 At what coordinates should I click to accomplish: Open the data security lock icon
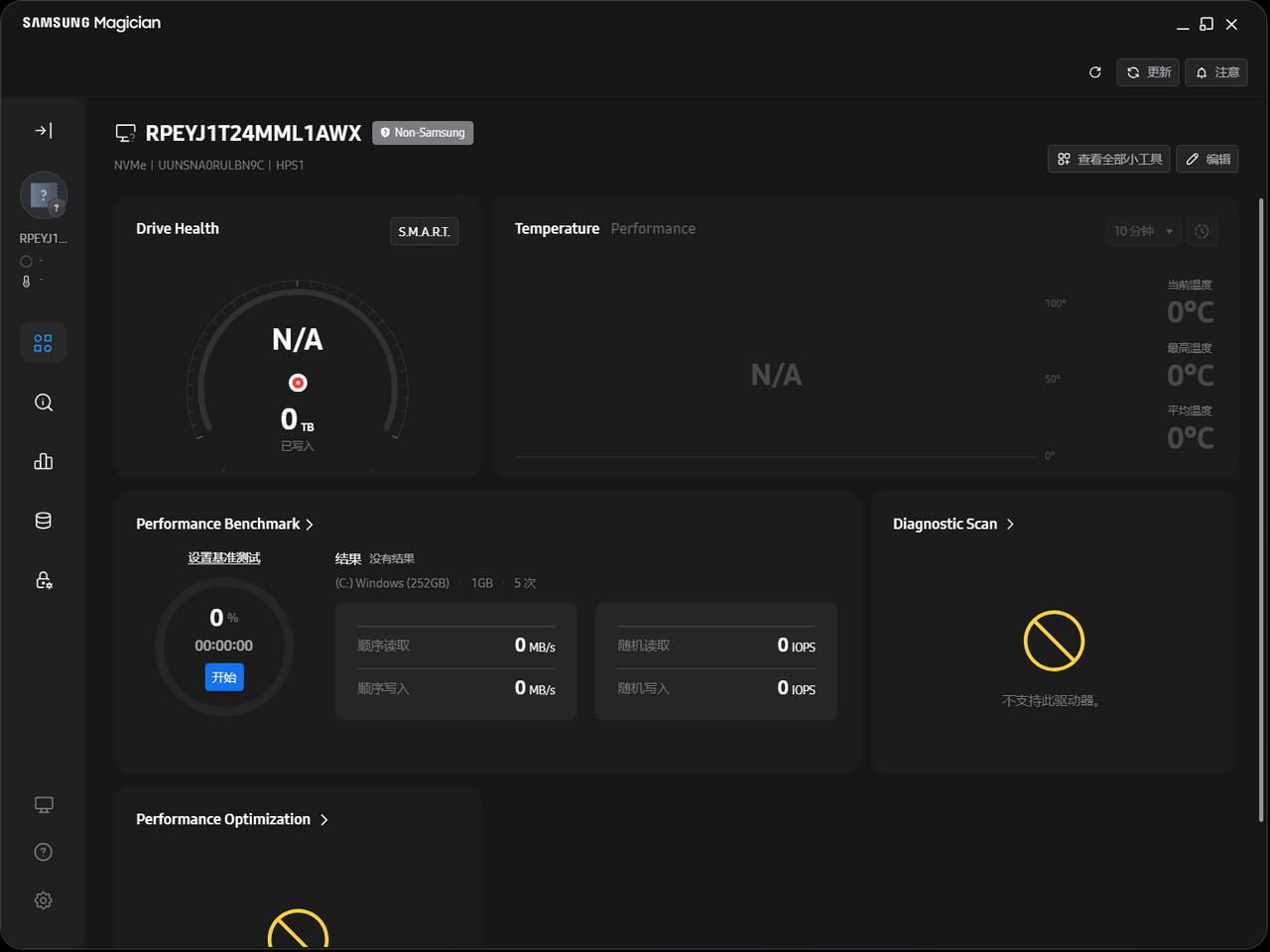[44, 580]
